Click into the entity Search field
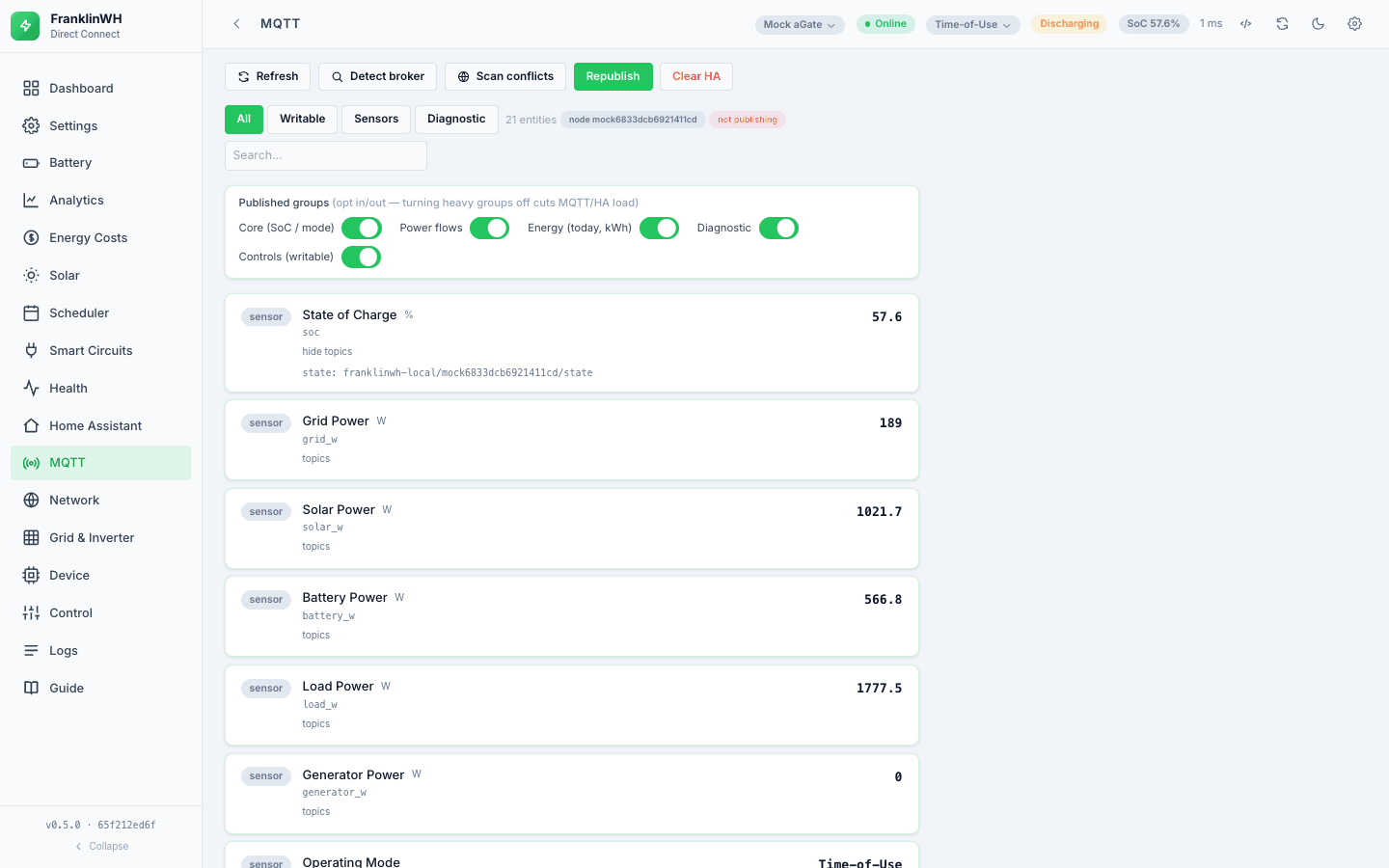The width and height of the screenshot is (1389, 868). click(x=326, y=156)
